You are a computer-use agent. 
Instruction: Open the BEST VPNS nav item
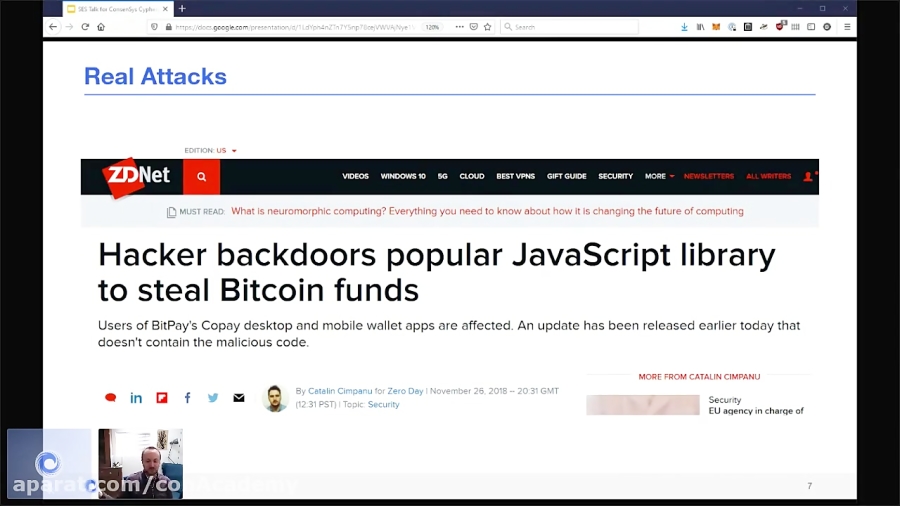(x=515, y=176)
